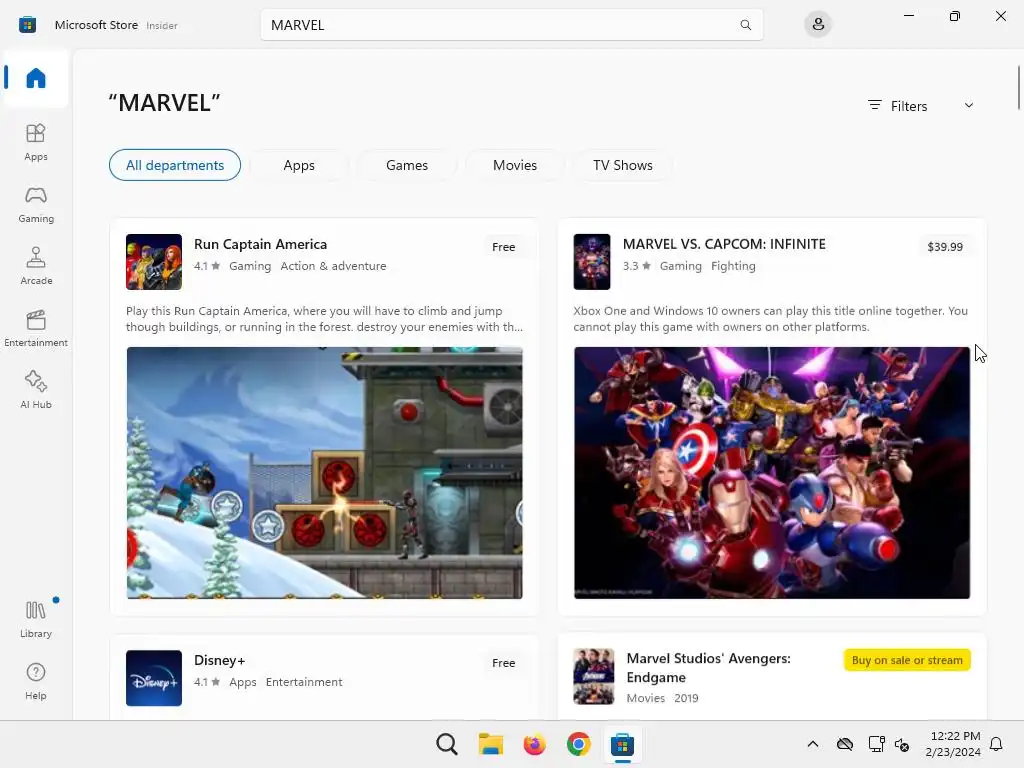Launch Google Chrome from the taskbar
Viewport: 1024px width, 768px height.
(578, 744)
